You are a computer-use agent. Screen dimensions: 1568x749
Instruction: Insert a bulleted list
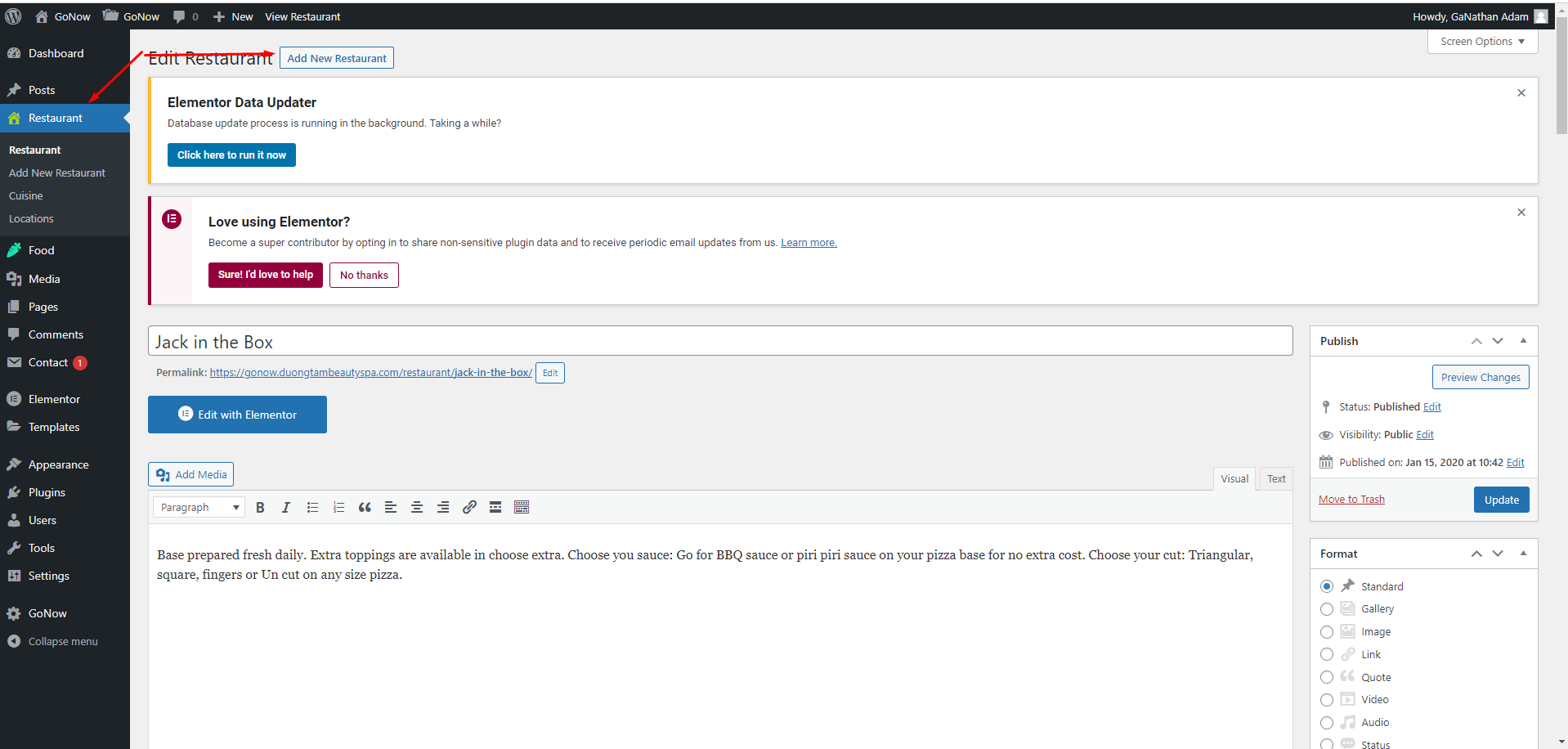(312, 508)
